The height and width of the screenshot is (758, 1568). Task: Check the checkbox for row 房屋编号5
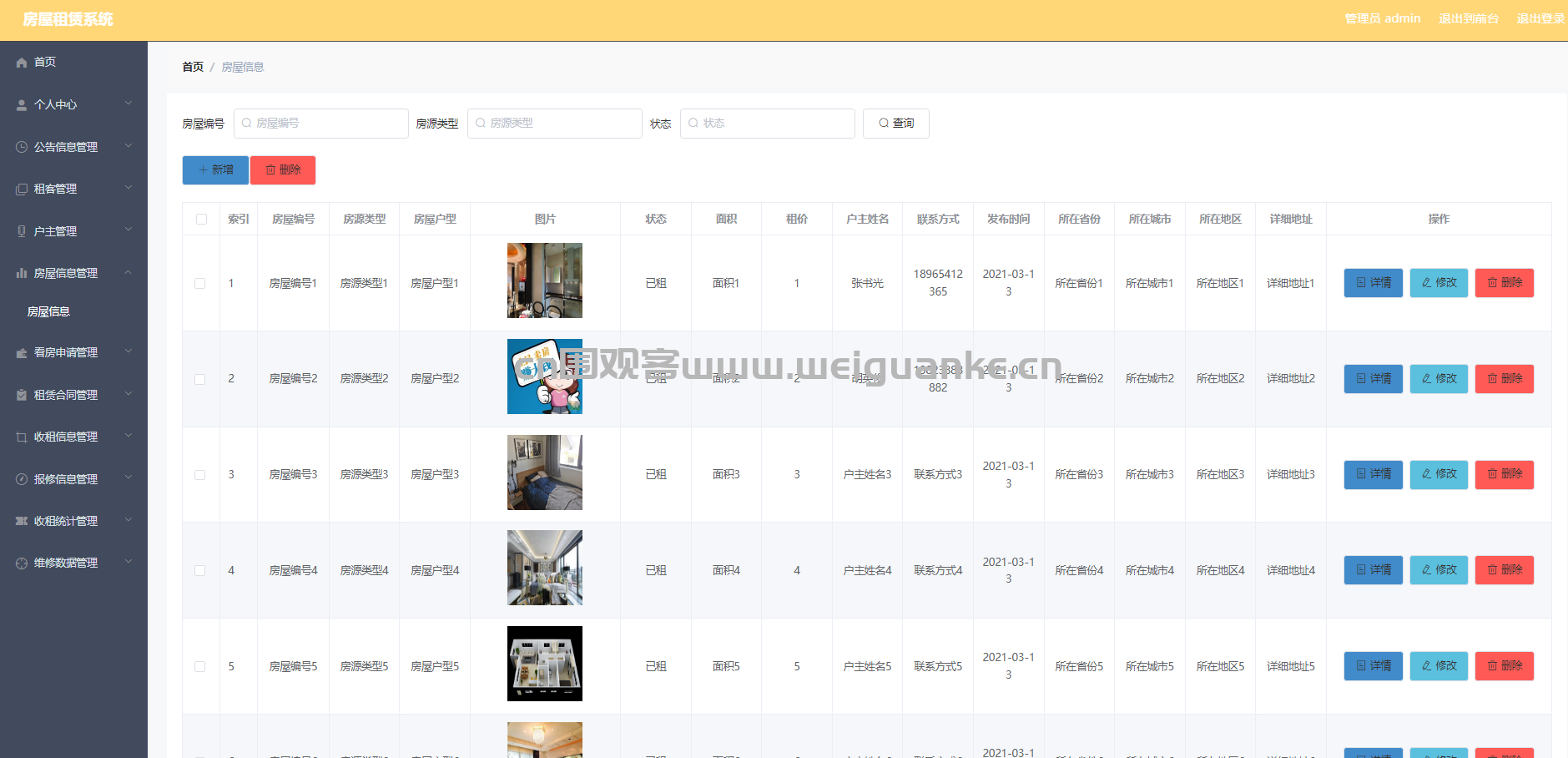(x=200, y=666)
